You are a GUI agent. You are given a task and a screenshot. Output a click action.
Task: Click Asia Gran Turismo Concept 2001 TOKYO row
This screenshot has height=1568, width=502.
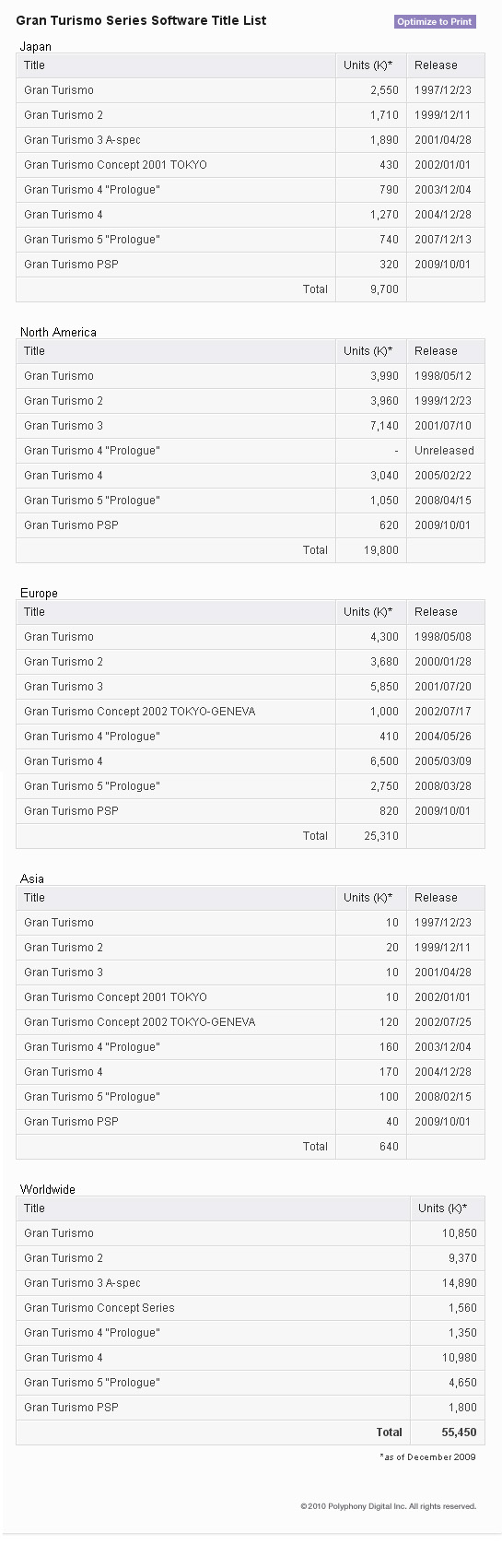click(251, 997)
